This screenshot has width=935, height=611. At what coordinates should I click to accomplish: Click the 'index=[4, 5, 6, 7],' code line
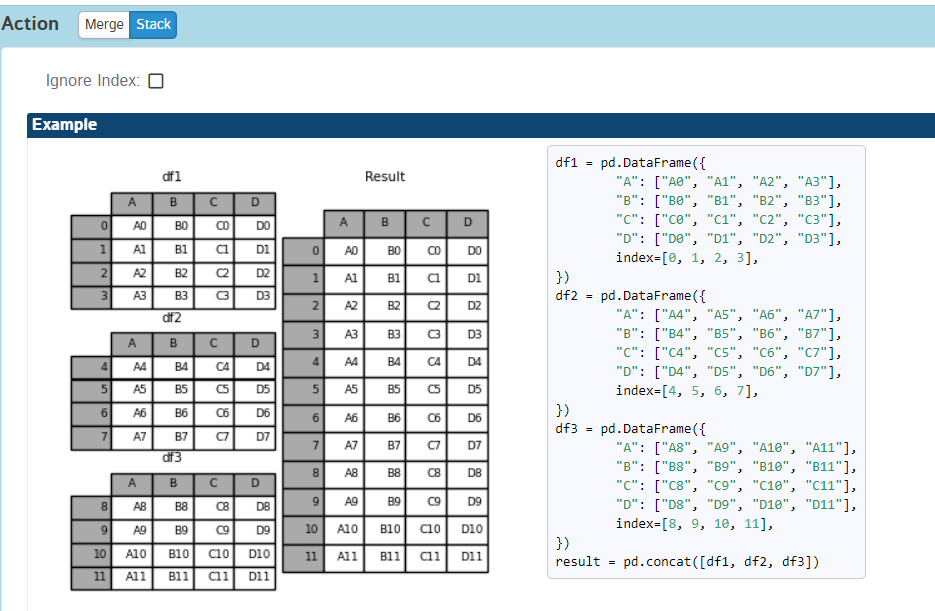pyautogui.click(x=687, y=391)
